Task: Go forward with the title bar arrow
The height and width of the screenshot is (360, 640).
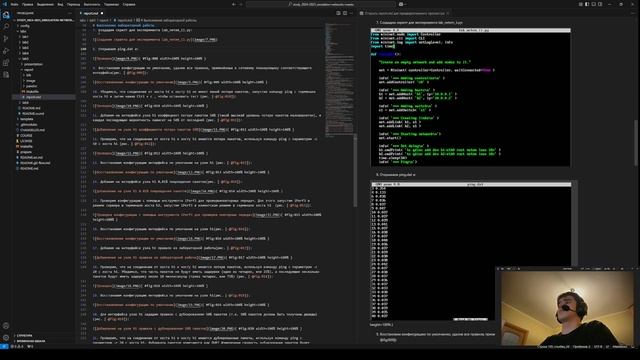Action: pyautogui.click(x=241, y=4)
